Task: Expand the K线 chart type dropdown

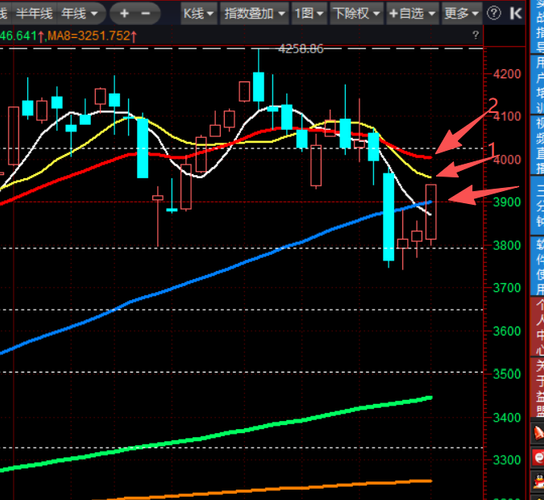Action: tap(198, 14)
